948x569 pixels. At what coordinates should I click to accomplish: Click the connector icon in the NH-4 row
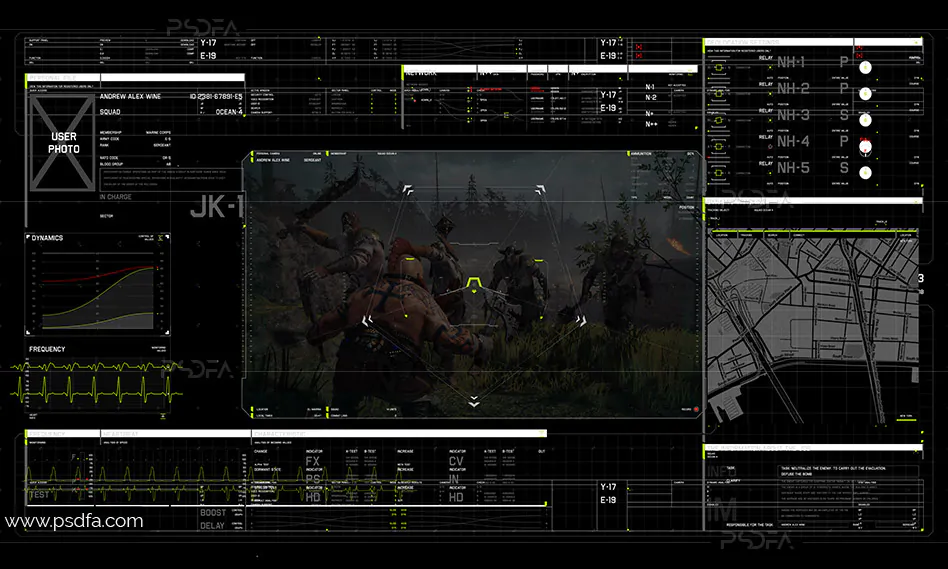click(718, 146)
